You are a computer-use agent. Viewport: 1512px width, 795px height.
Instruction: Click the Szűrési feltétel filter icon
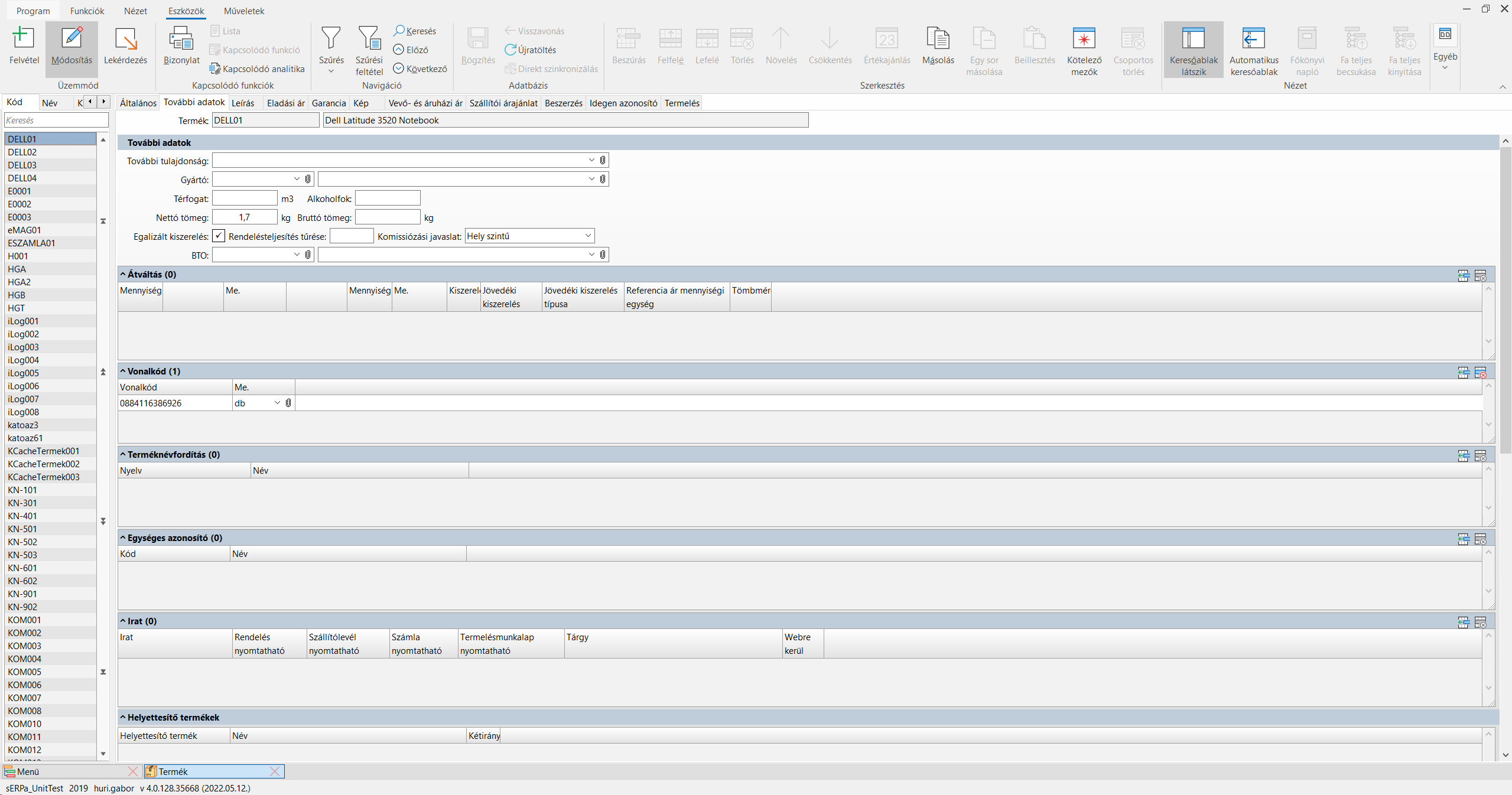coord(369,39)
